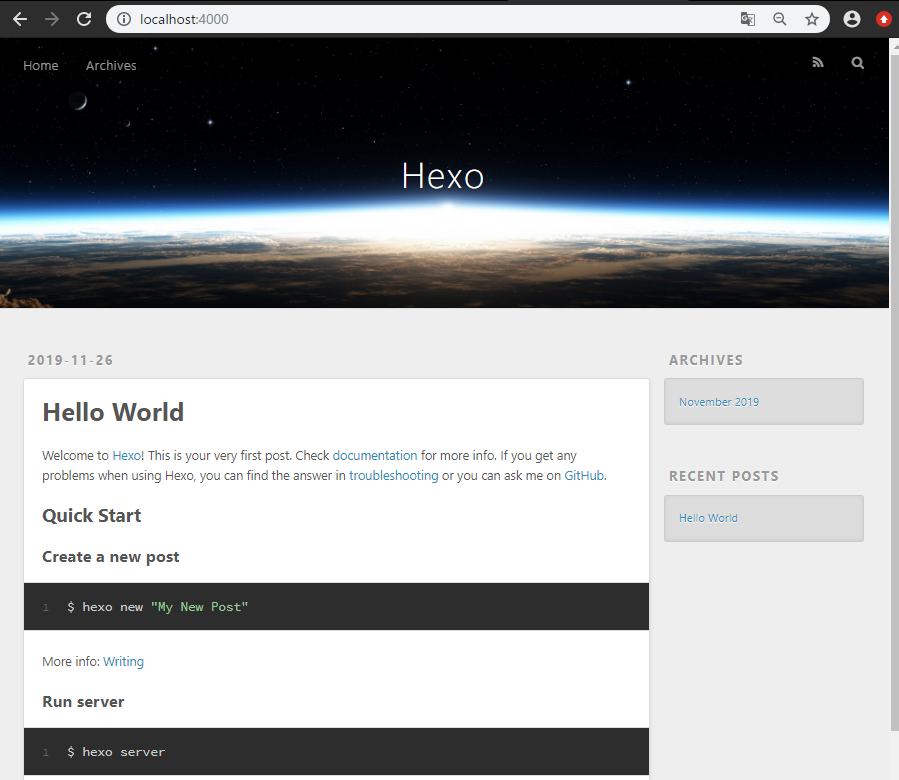The height and width of the screenshot is (780, 899).
Task: Open the translate page icon
Action: (x=748, y=19)
